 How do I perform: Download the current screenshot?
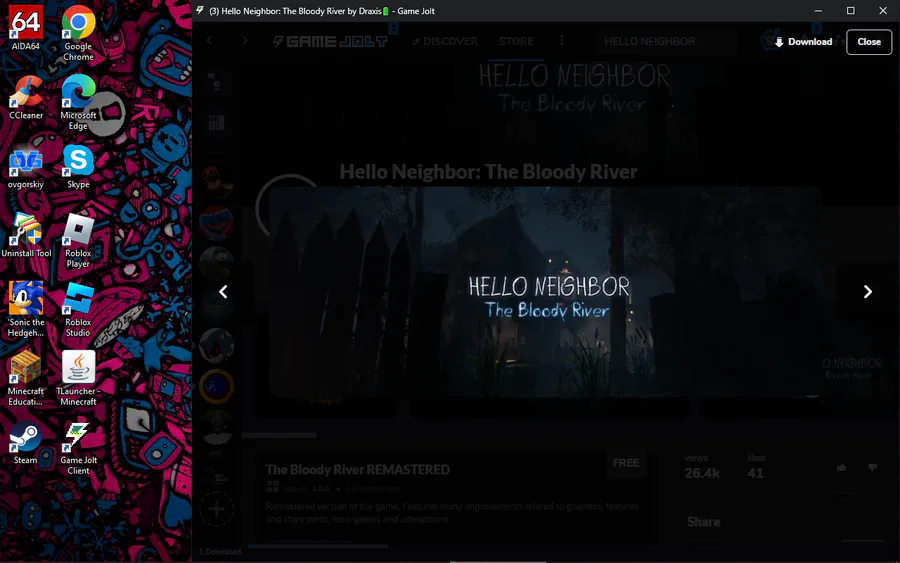pos(804,42)
